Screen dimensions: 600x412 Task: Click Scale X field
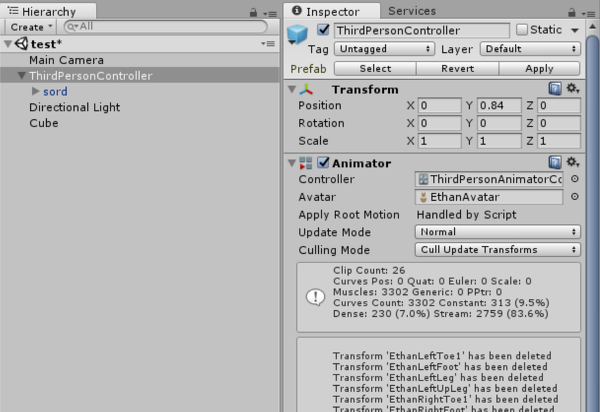click(x=440, y=141)
